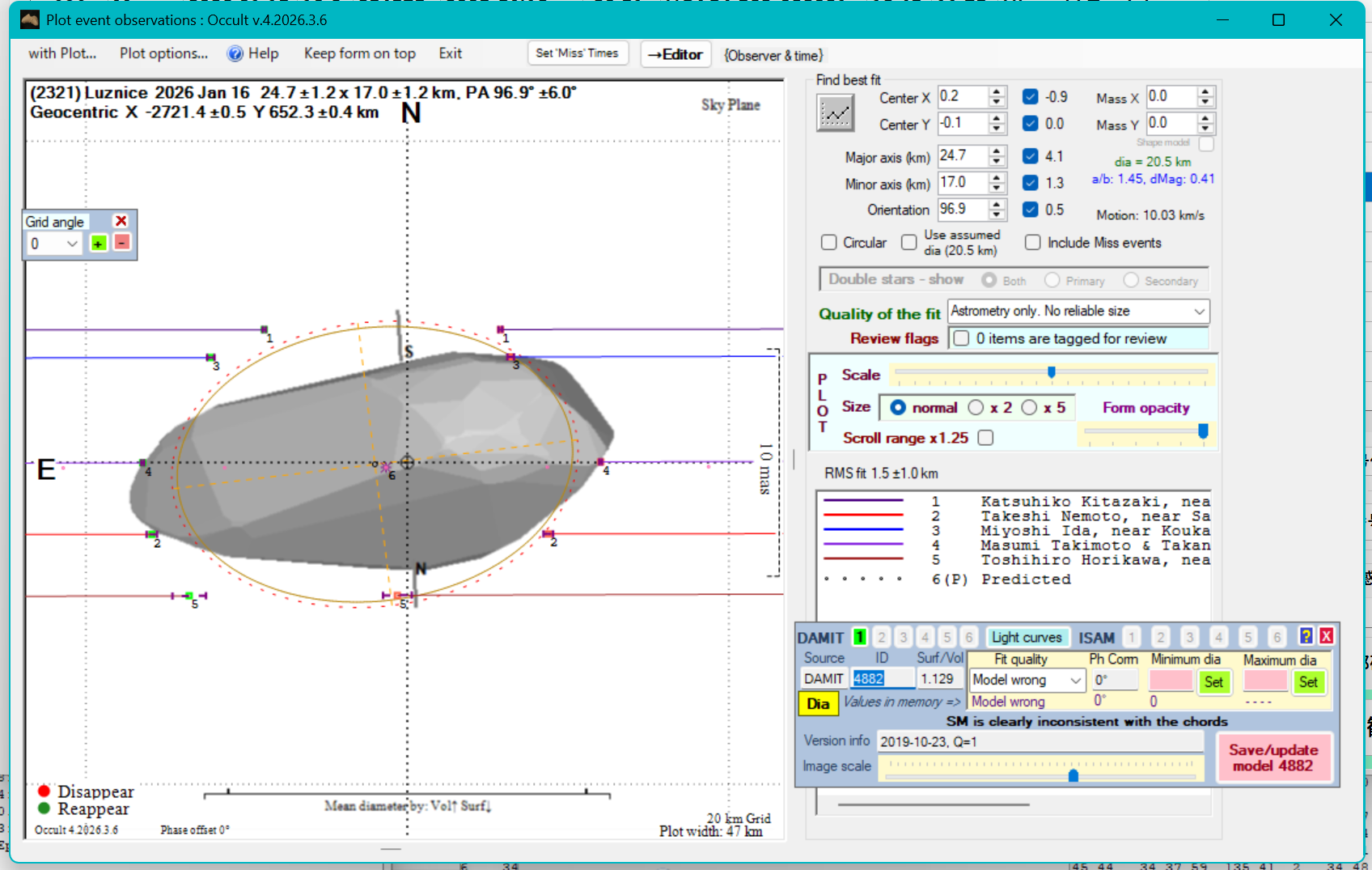Image resolution: width=1372 pixels, height=870 pixels.
Task: Enable the Circular fit checkbox
Action: [828, 243]
